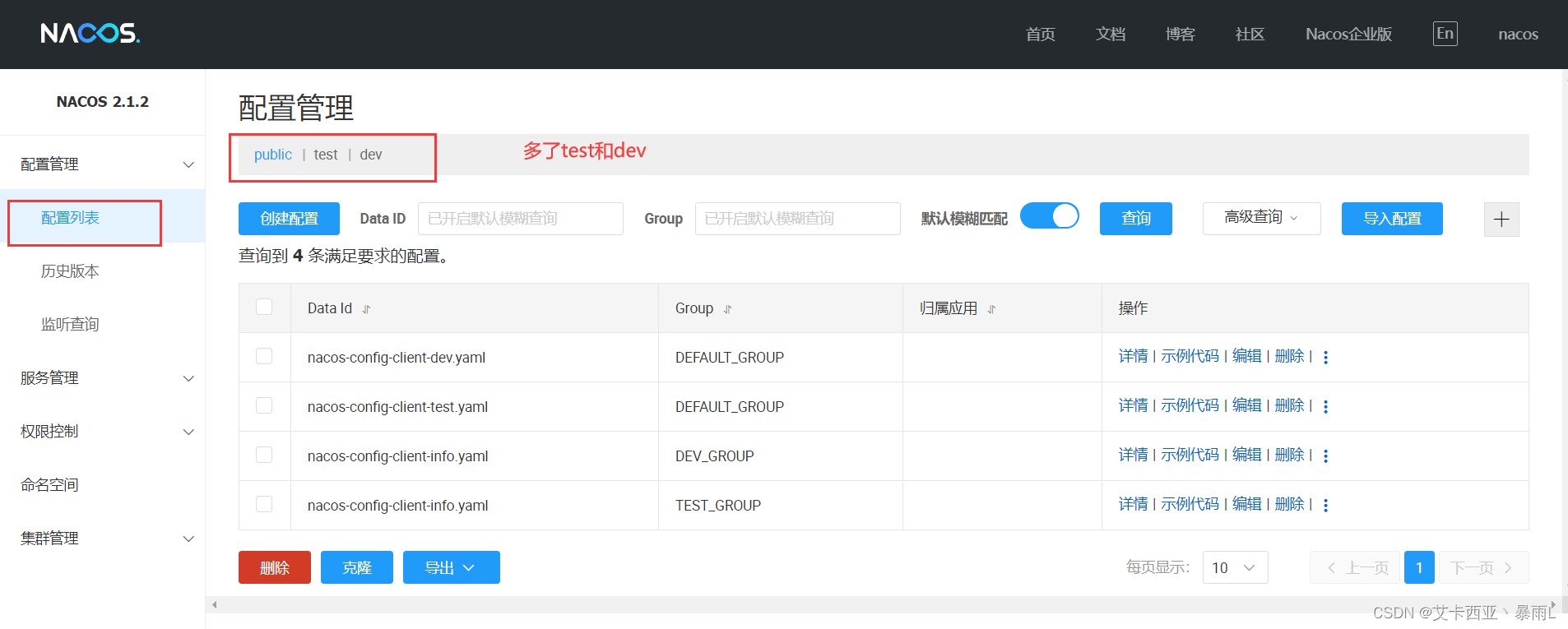Image resolution: width=1568 pixels, height=629 pixels.
Task: Select nacos-config-client-test.yaml row checkbox
Action: click(x=264, y=405)
